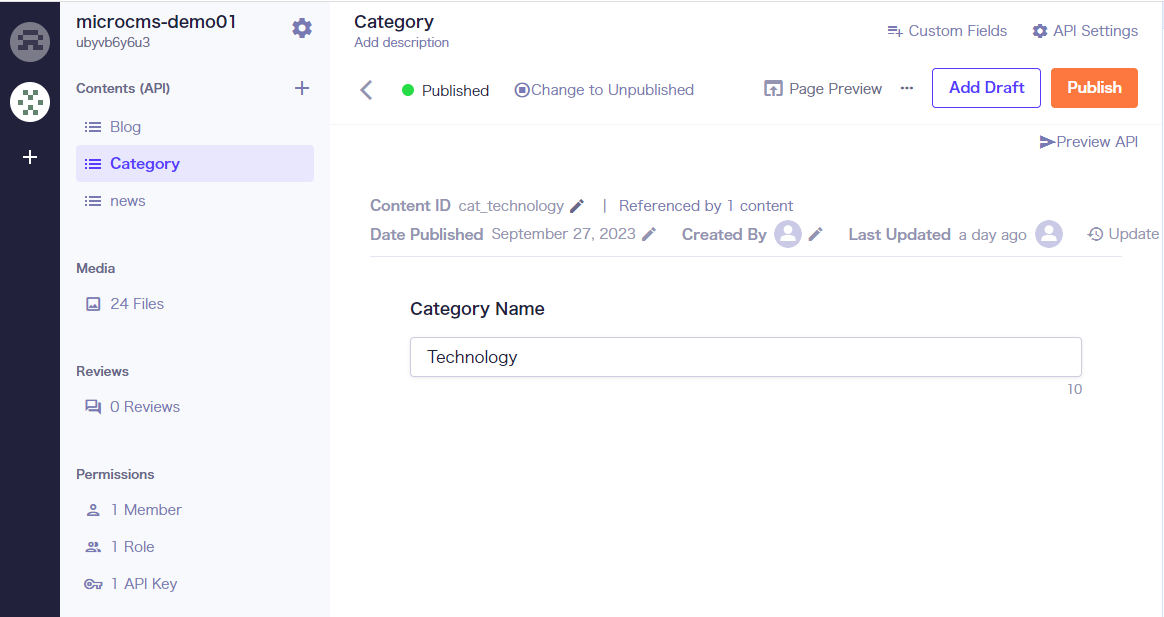
Task: Click the Add Draft button
Action: pyautogui.click(x=986, y=88)
